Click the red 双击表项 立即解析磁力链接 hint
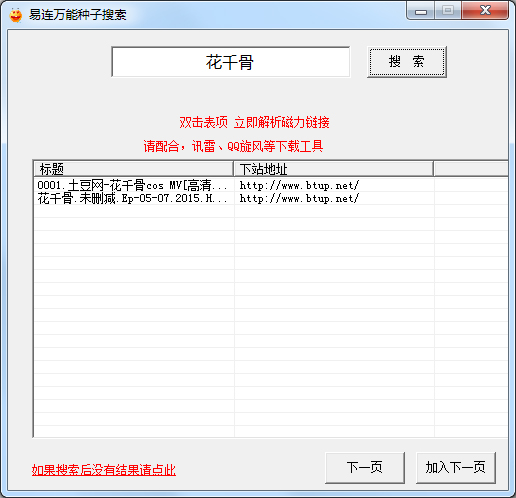The image size is (516, 498). [254, 123]
